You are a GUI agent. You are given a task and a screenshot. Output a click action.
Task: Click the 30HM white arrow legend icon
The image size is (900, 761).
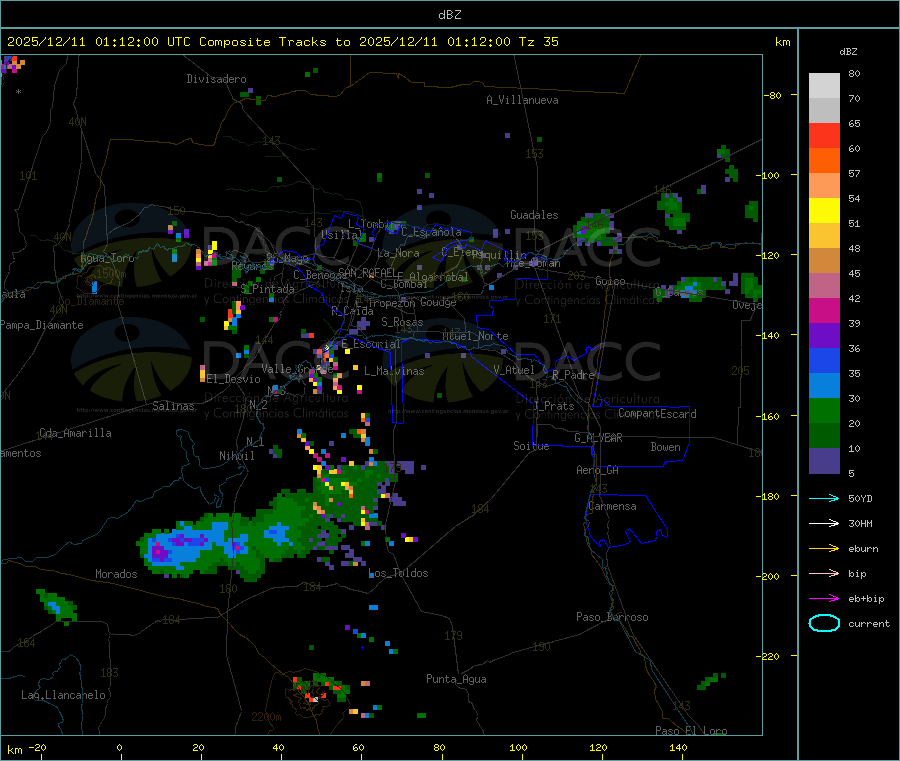(824, 523)
